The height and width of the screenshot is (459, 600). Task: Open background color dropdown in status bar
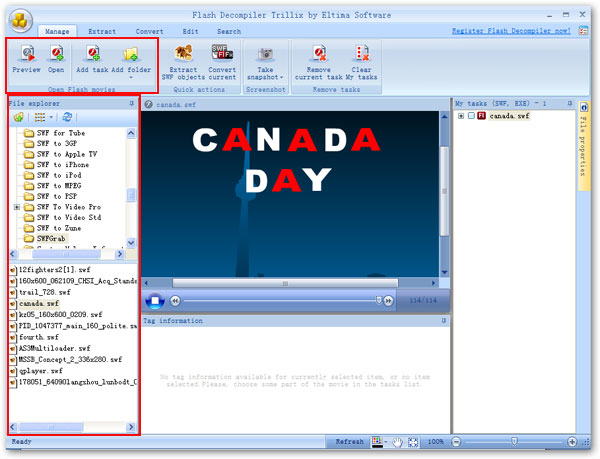click(x=386, y=442)
